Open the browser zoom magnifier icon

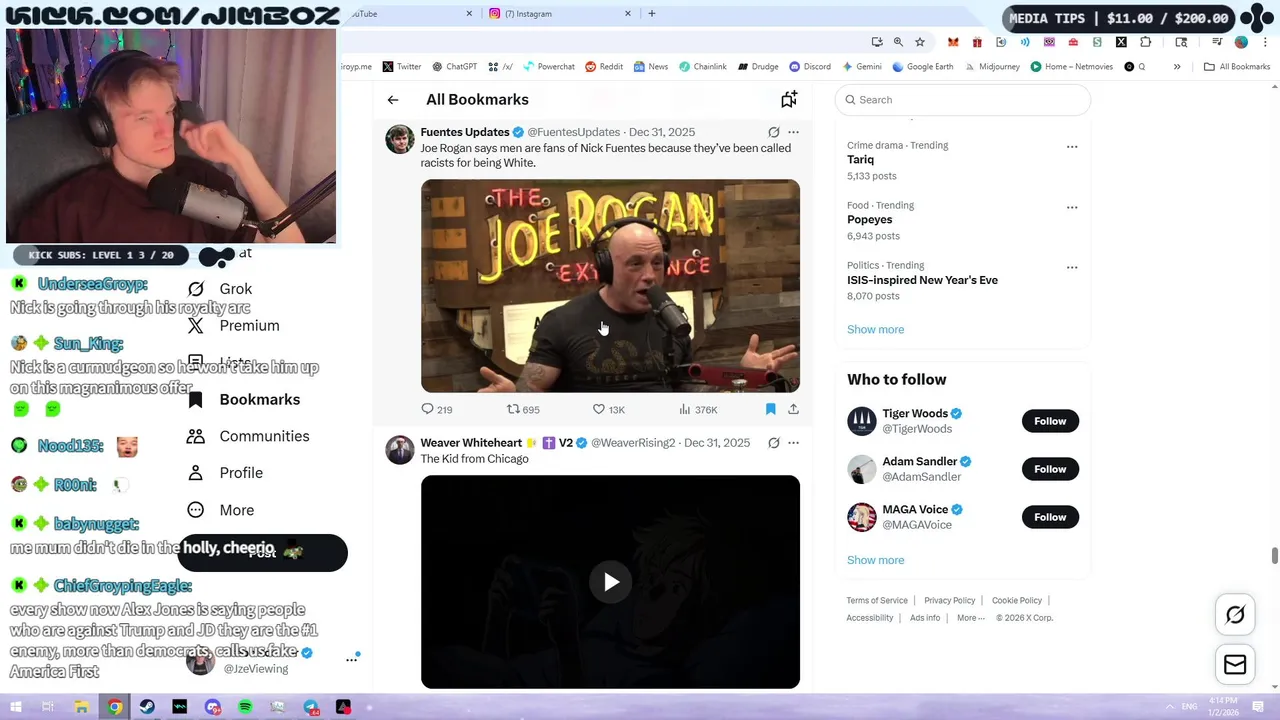tap(898, 42)
